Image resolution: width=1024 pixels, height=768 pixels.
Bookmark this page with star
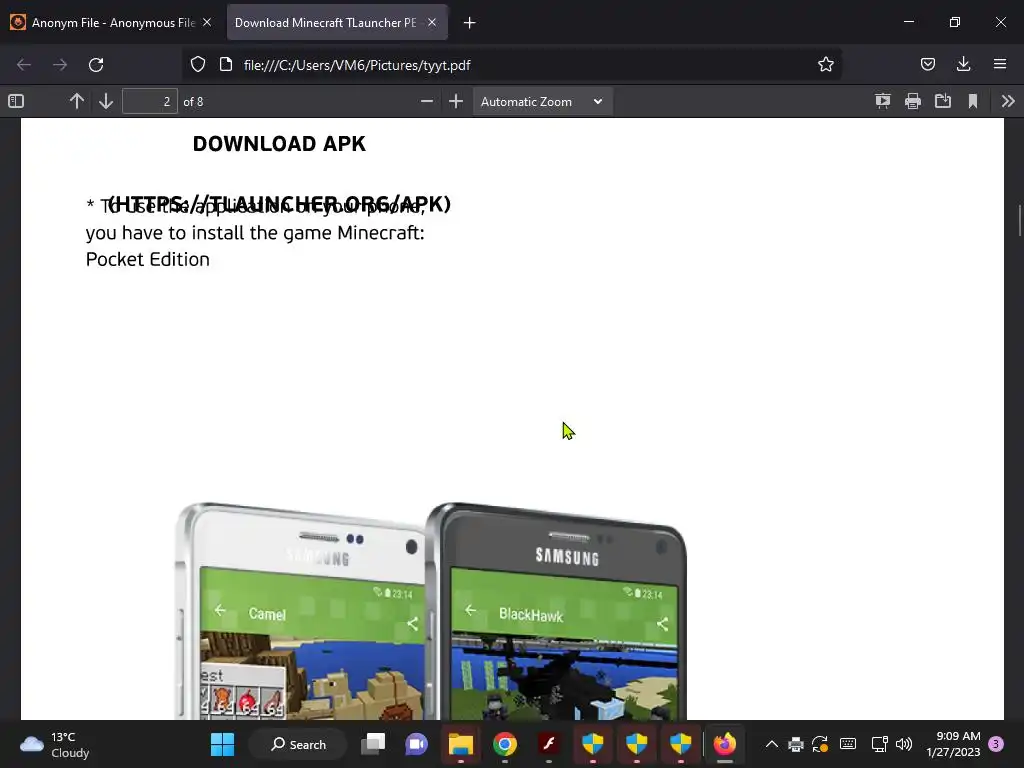(x=825, y=64)
